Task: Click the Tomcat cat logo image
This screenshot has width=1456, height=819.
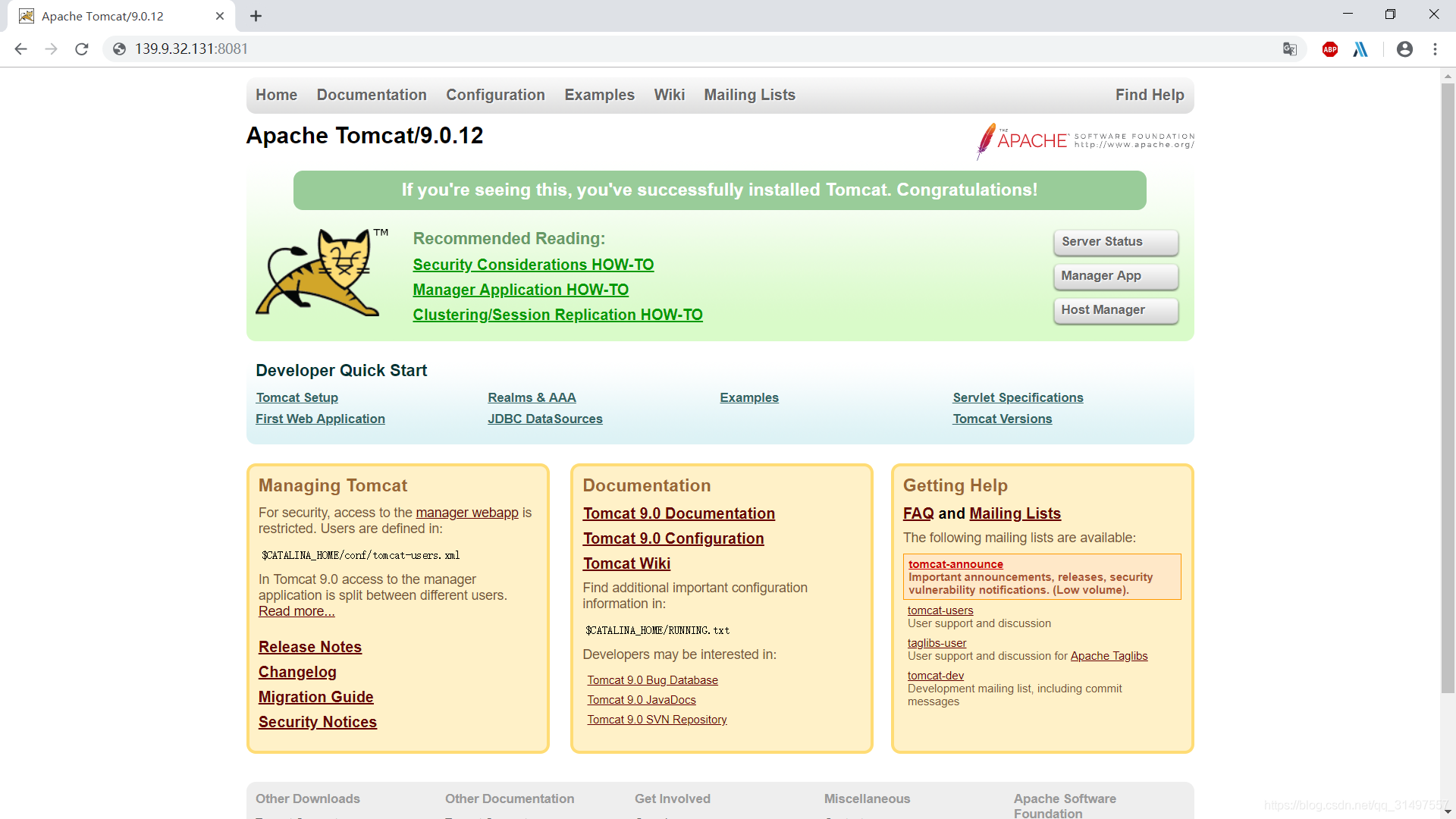Action: [x=322, y=272]
